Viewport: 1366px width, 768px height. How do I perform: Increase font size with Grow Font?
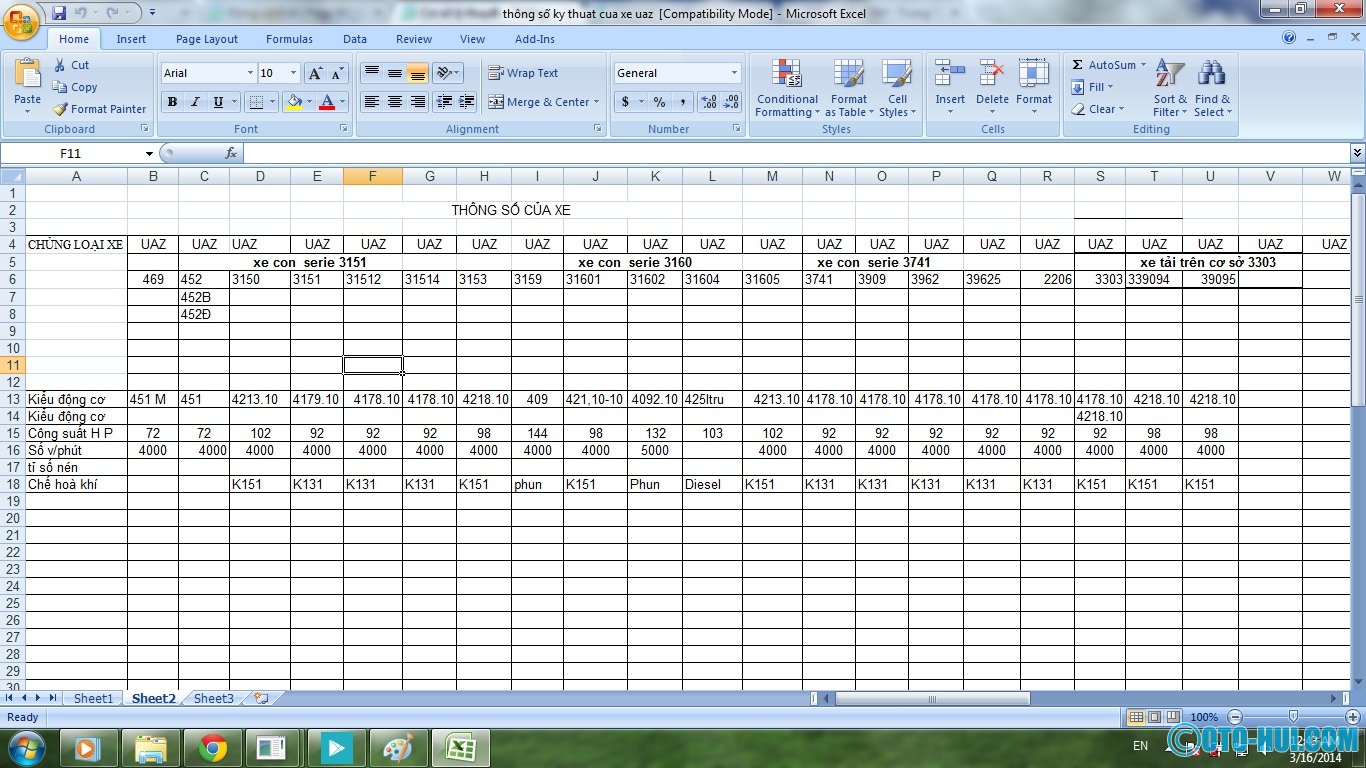[315, 73]
